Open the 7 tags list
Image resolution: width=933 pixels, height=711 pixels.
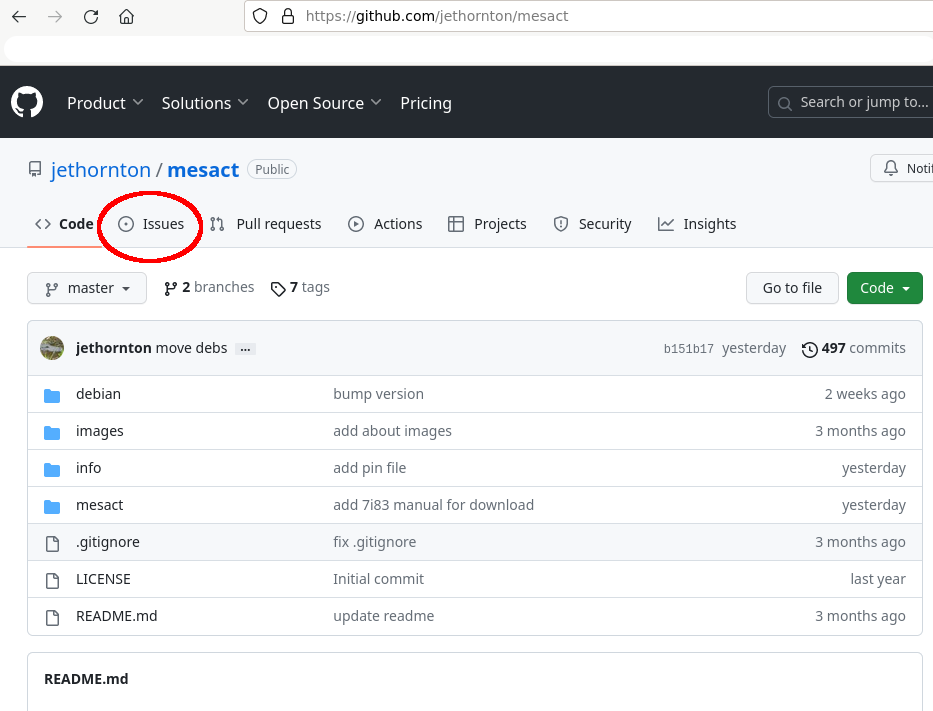(300, 288)
